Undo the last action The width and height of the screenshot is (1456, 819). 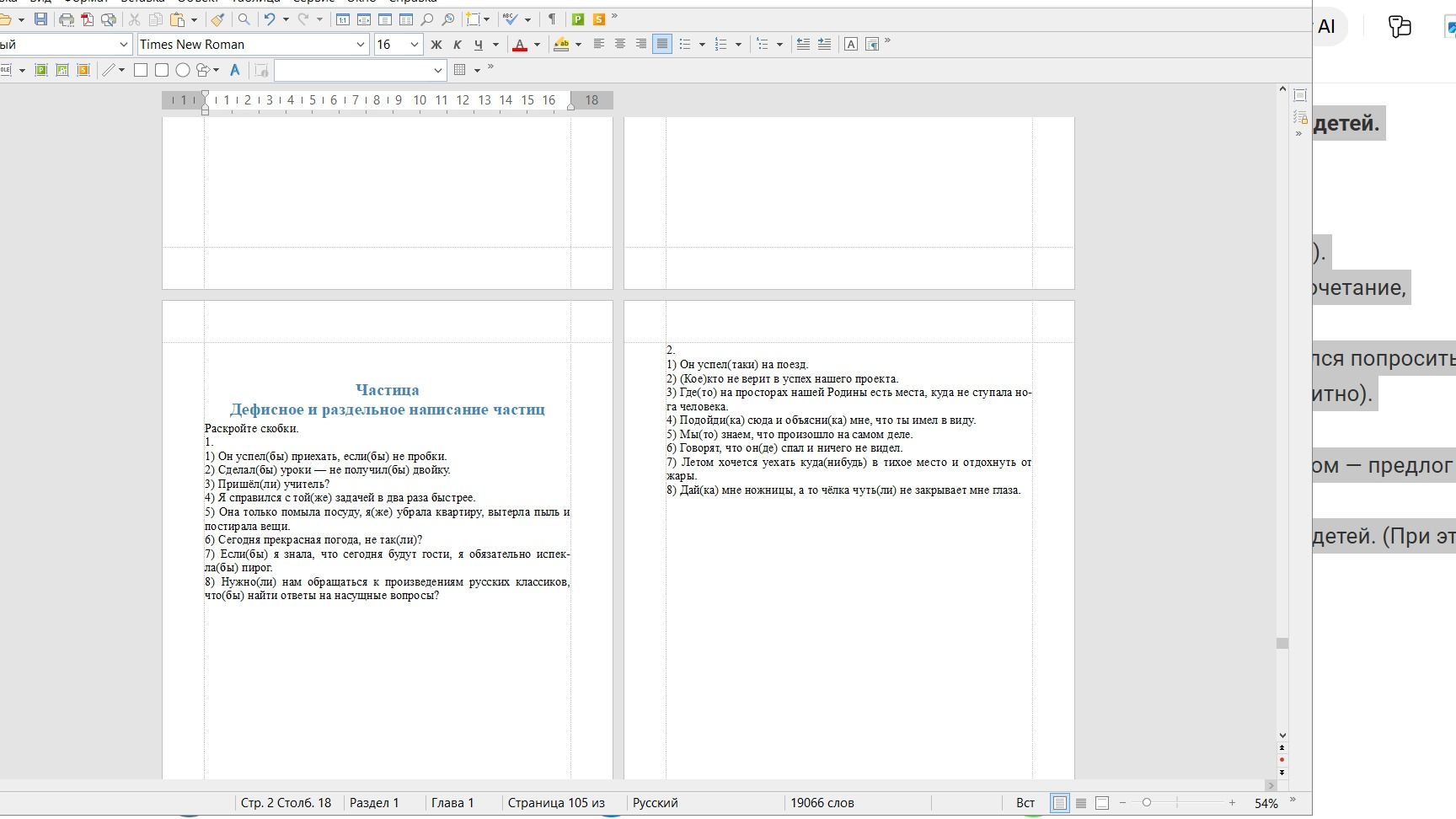[270, 19]
